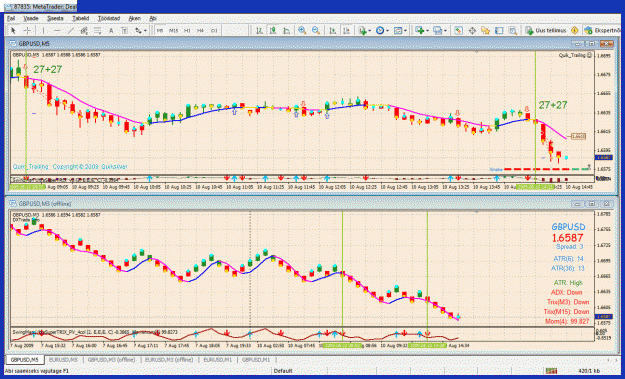Open the Navigator star folder

pos(485,31)
